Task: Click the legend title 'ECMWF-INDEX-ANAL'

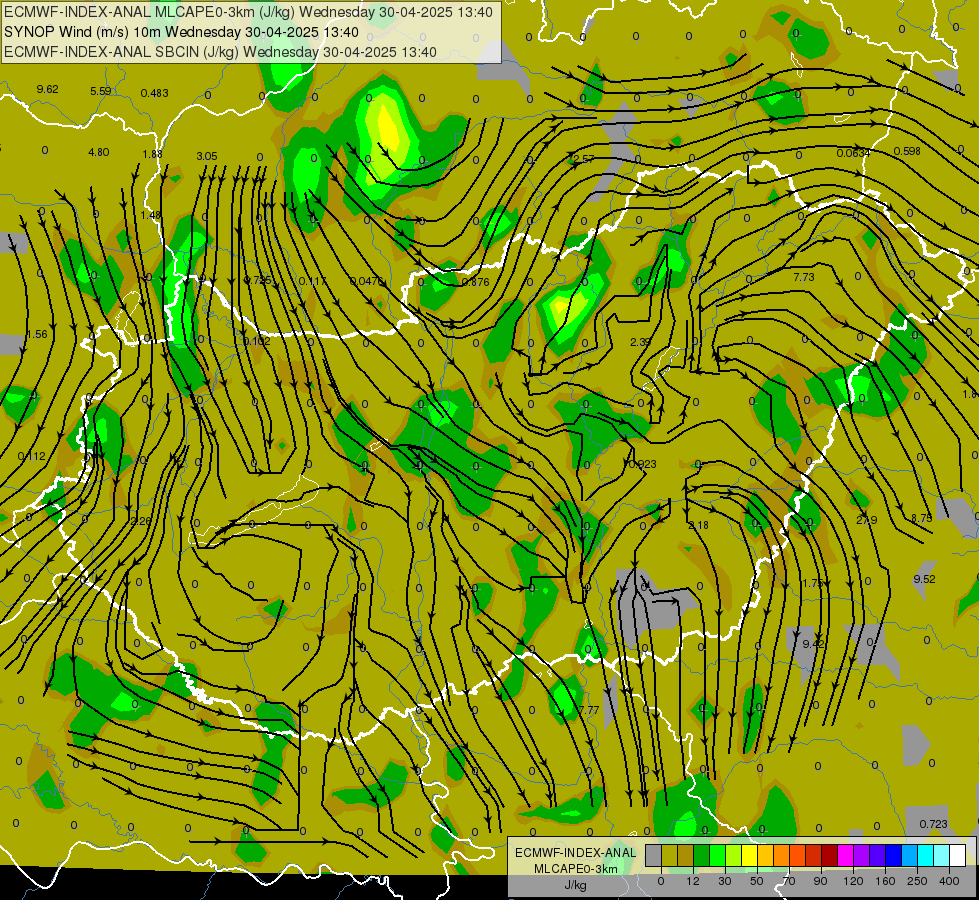Action: click(576, 853)
